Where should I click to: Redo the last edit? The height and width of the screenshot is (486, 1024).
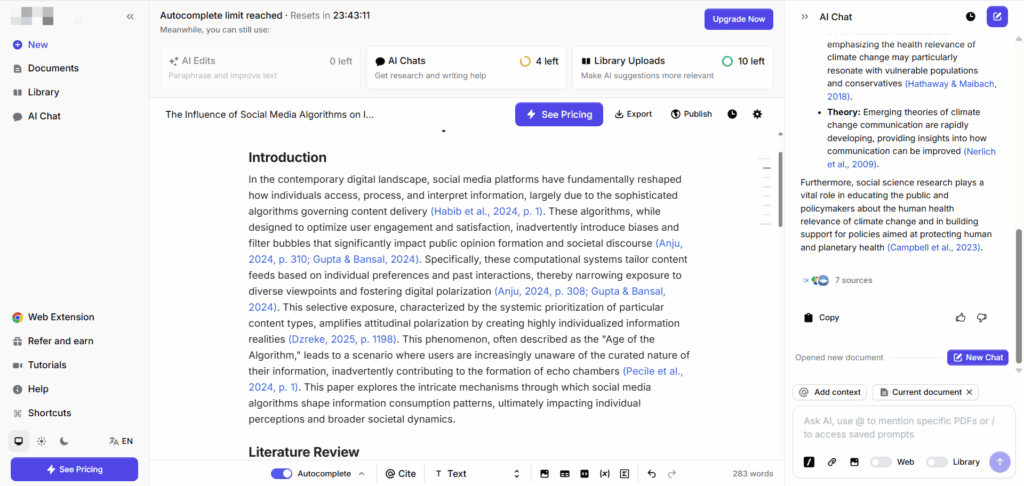(672, 474)
